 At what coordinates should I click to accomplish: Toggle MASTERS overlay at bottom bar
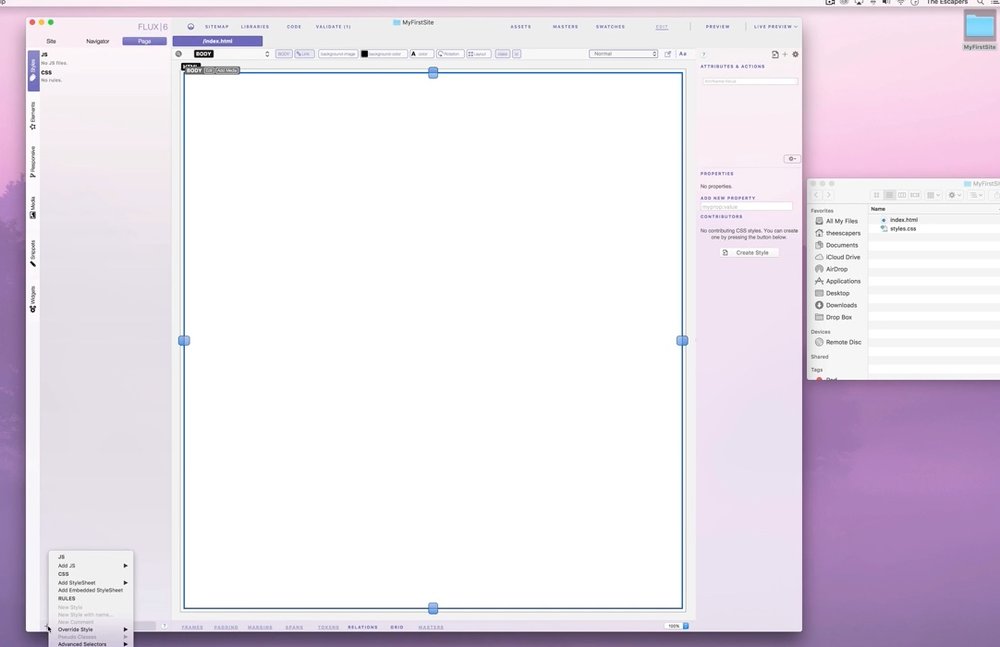431,627
